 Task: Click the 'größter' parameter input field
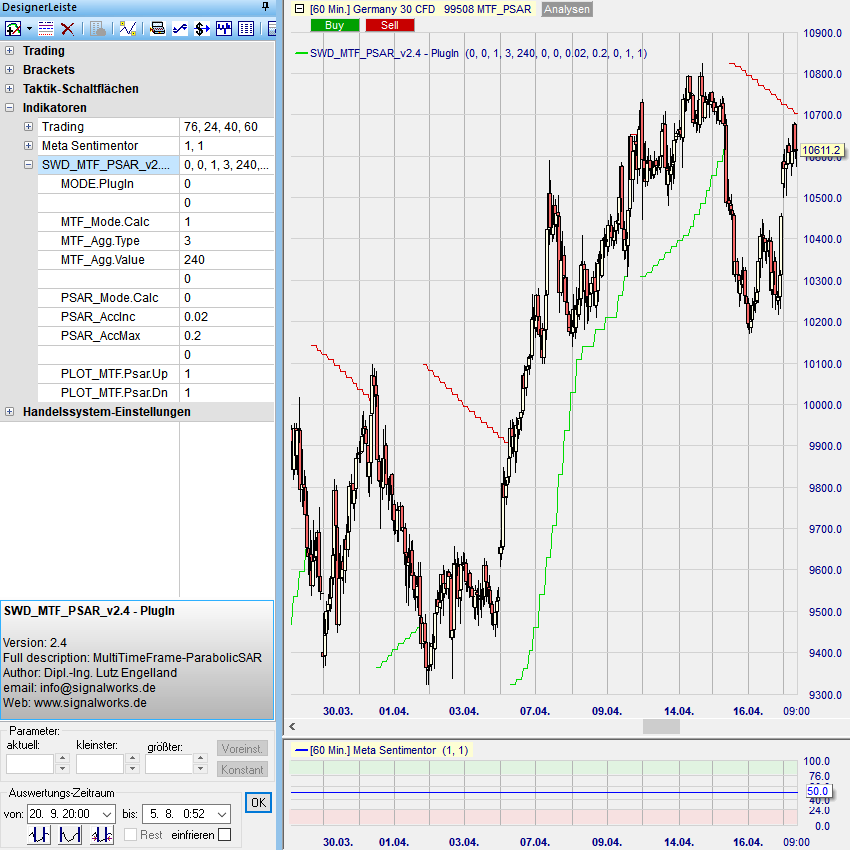[169, 764]
